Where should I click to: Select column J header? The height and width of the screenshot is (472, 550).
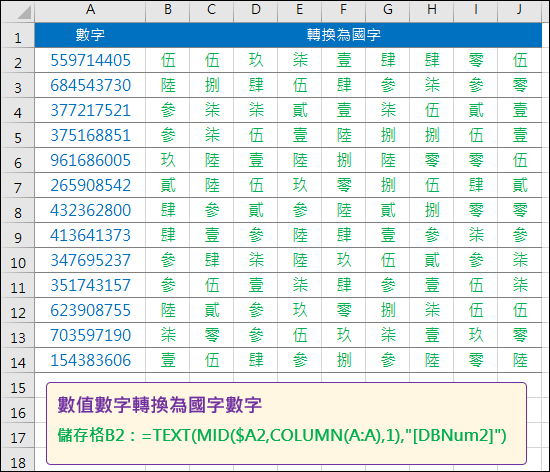(519, 12)
